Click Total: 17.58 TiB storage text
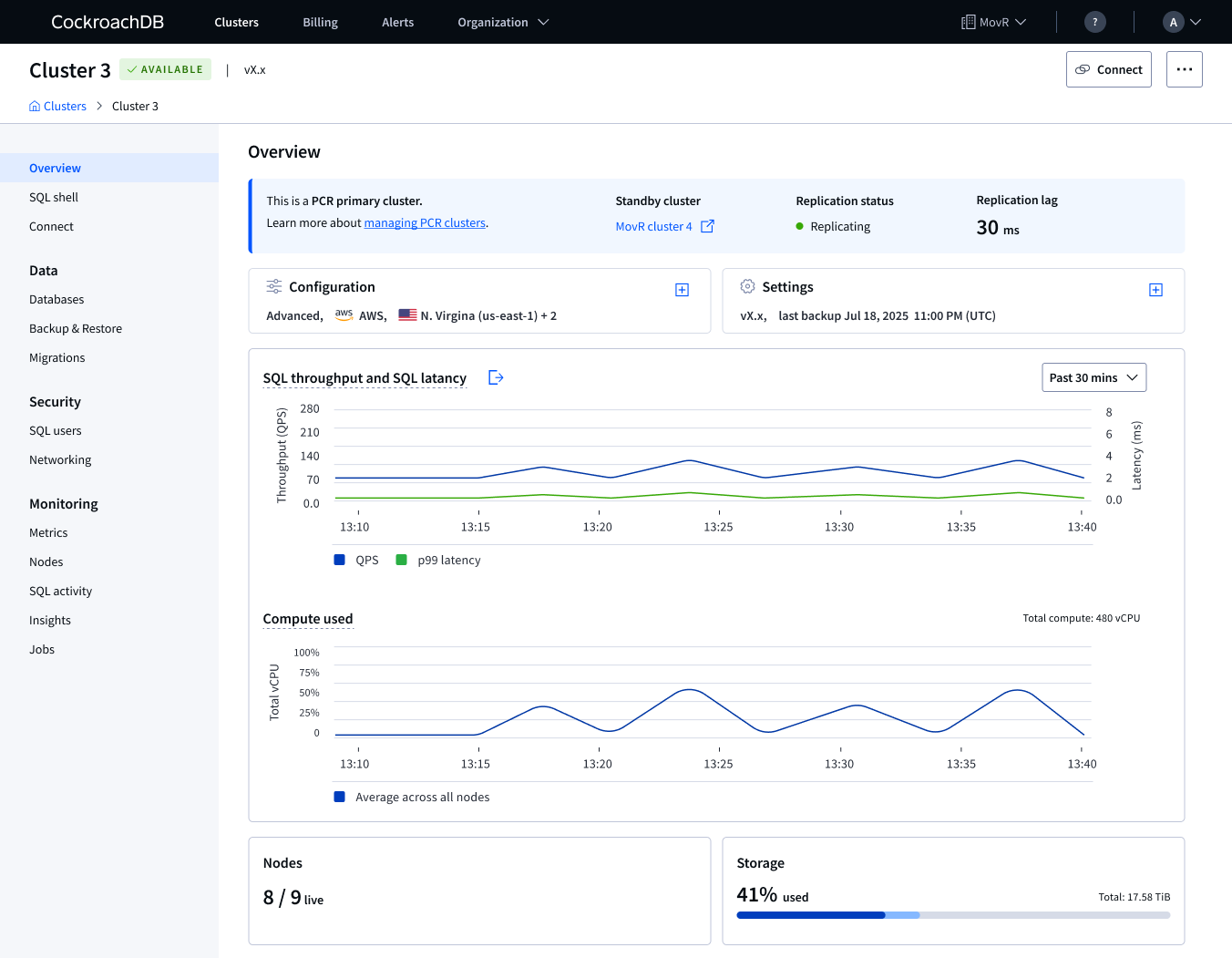 [1134, 897]
